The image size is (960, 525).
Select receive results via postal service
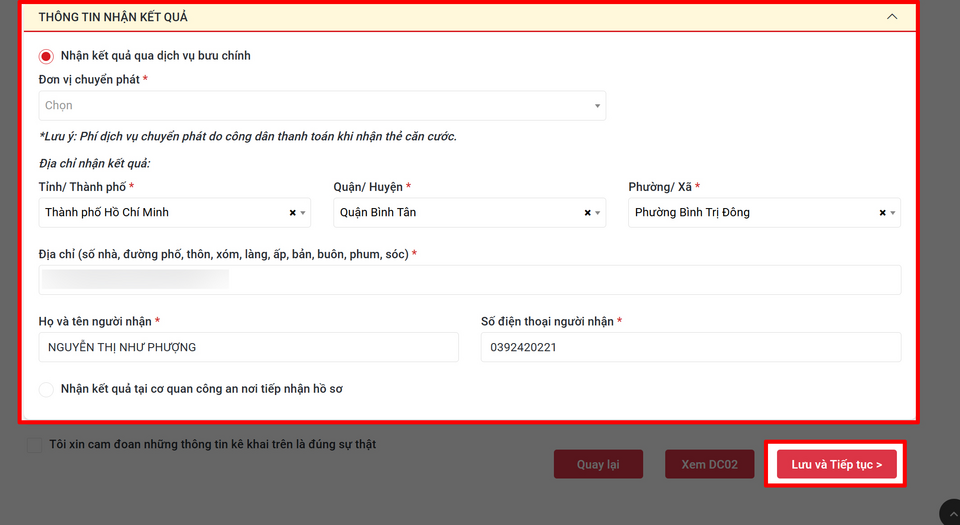[46, 56]
